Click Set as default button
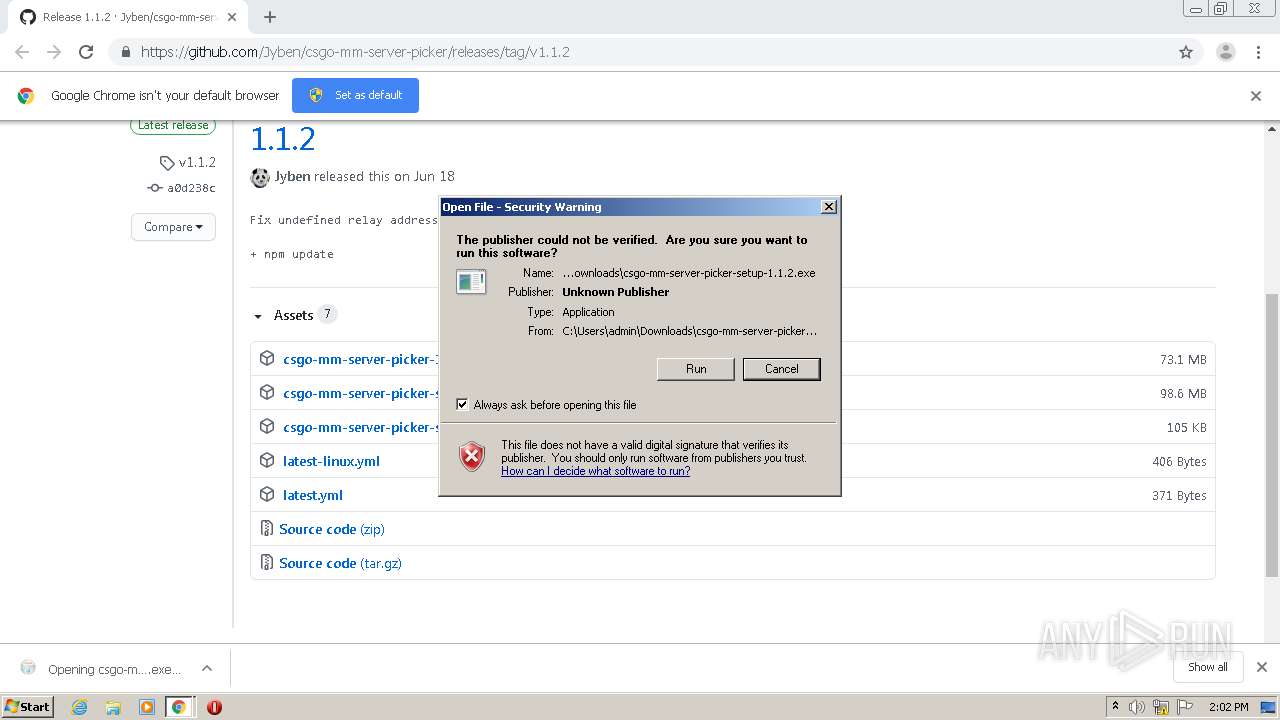Screen dimensions: 1280x720 point(355,95)
